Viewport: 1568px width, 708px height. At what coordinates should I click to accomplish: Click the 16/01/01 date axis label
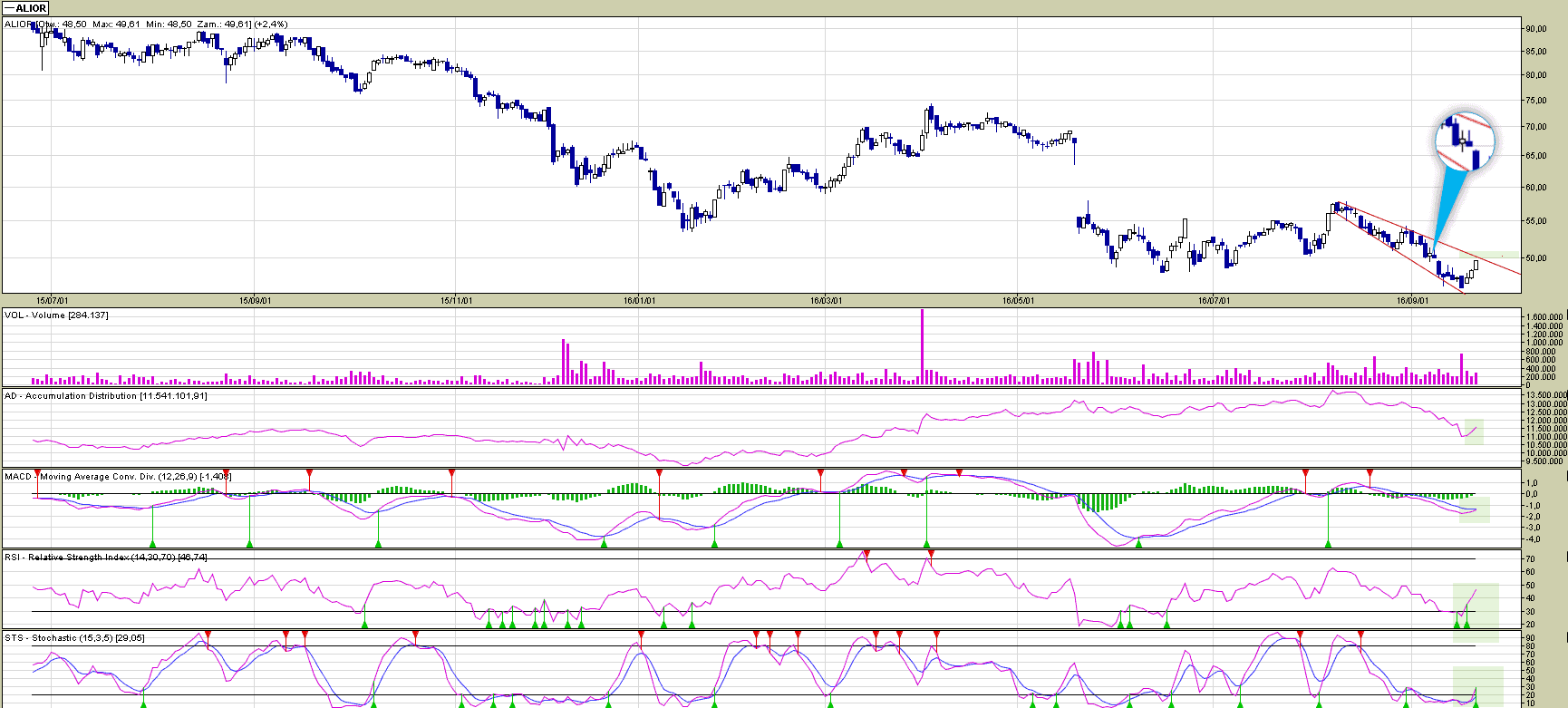639,301
